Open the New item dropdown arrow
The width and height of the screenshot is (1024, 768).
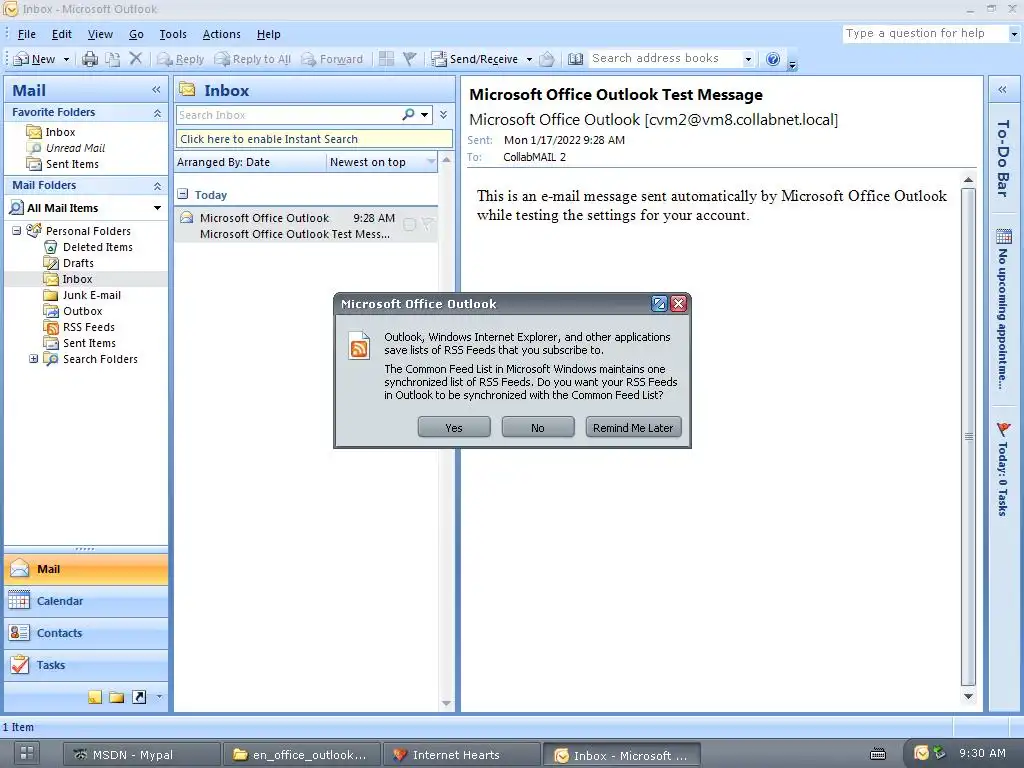pyautogui.click(x=66, y=59)
